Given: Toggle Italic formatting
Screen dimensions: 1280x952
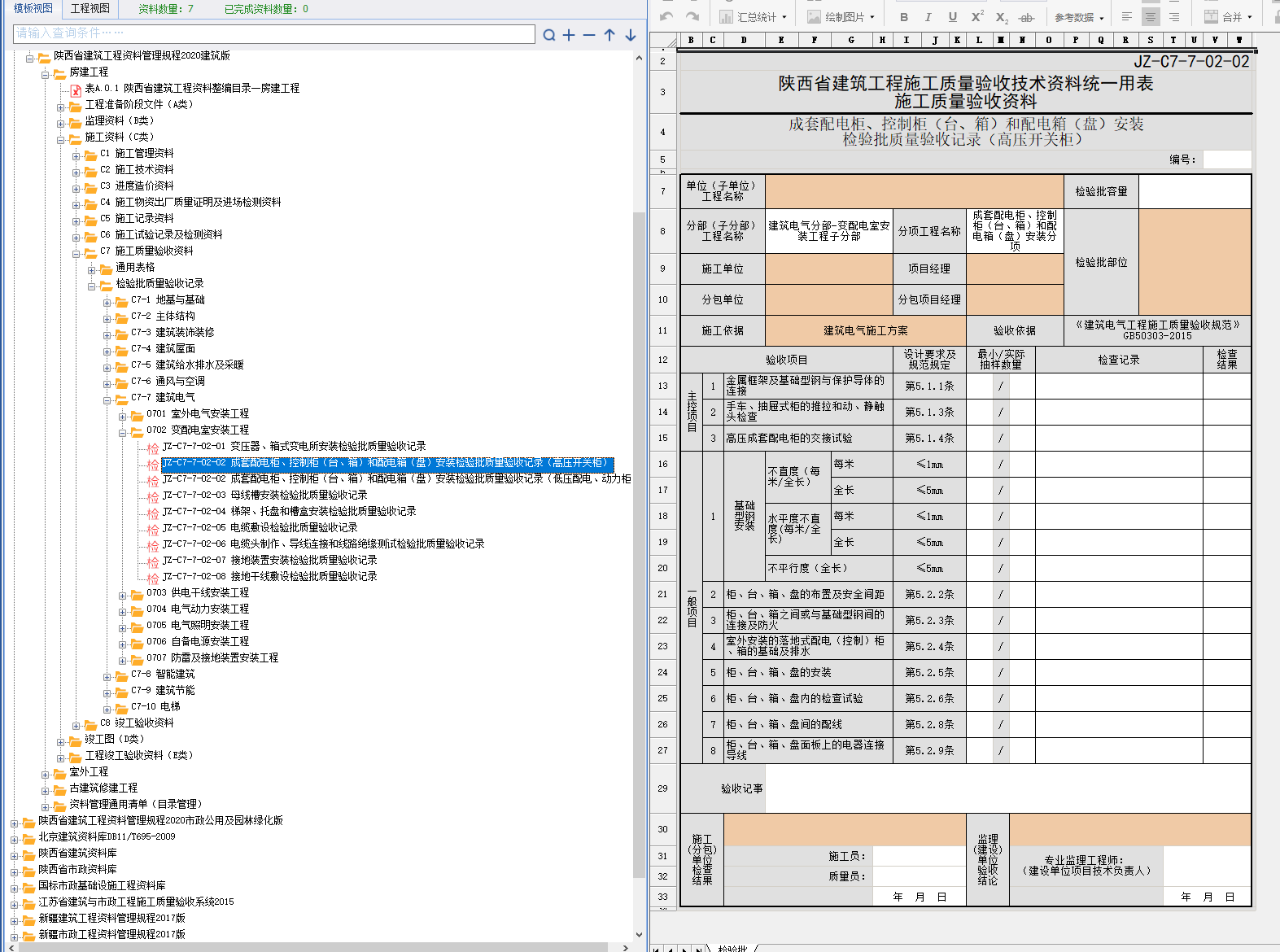Looking at the screenshot, I should click(928, 17).
